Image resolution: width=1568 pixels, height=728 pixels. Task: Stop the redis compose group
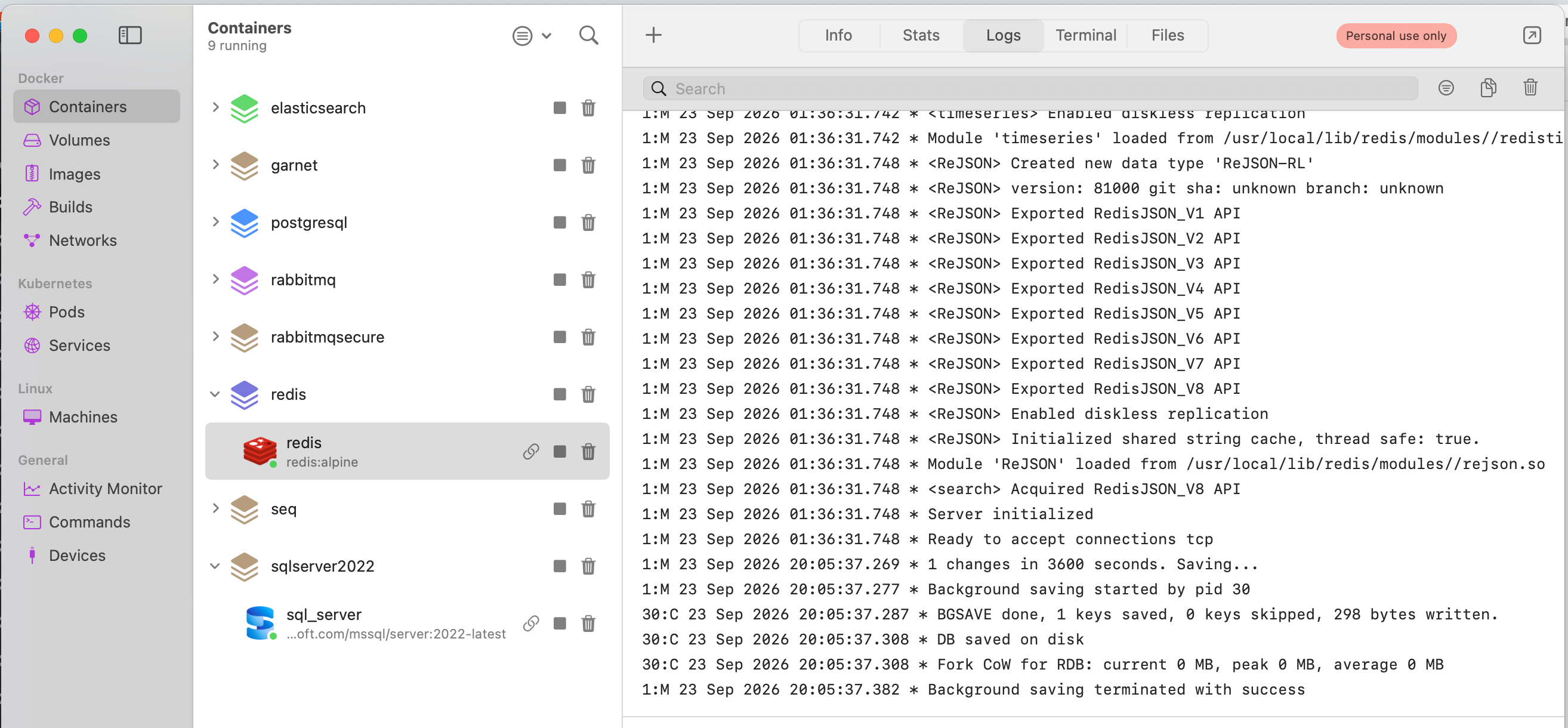(x=560, y=394)
